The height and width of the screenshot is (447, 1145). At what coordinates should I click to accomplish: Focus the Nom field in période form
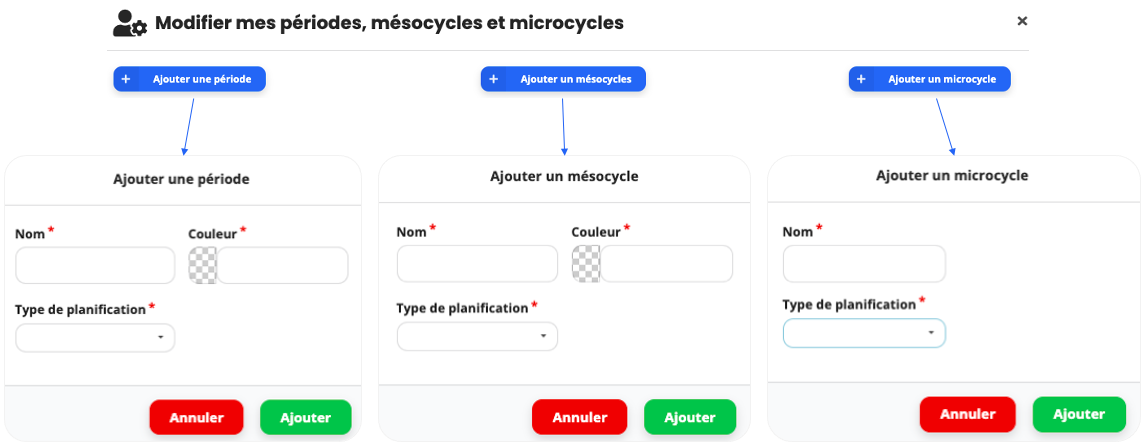pyautogui.click(x=95, y=265)
